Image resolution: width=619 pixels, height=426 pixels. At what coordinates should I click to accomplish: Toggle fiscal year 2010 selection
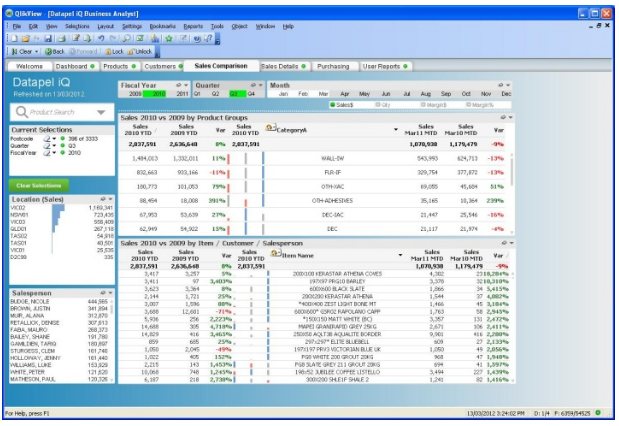pyautogui.click(x=154, y=94)
